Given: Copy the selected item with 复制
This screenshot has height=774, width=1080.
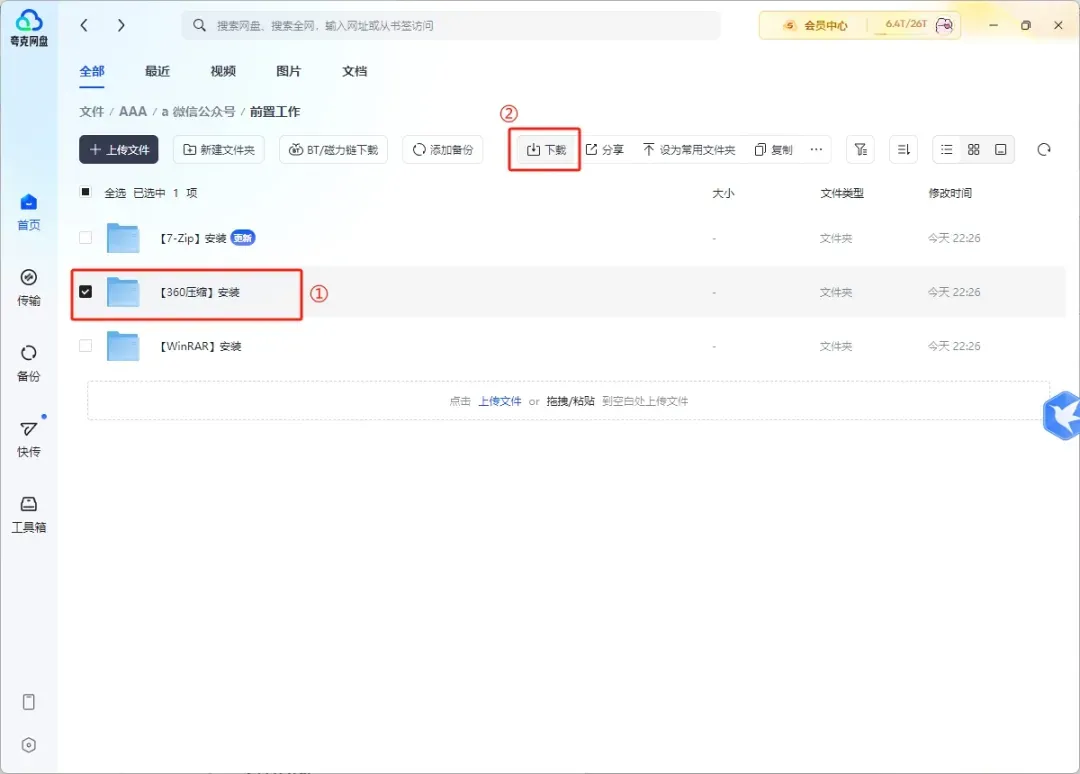Looking at the screenshot, I should click(x=773, y=149).
